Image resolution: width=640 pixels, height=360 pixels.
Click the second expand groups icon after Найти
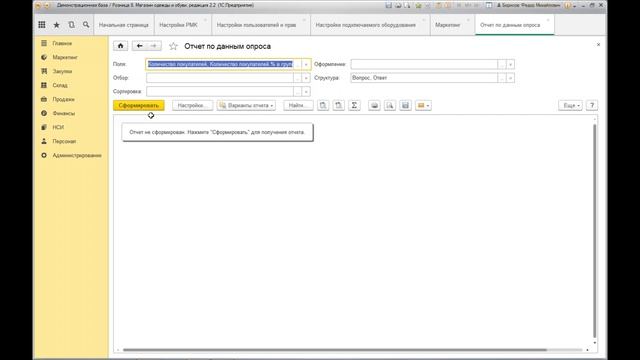point(338,105)
